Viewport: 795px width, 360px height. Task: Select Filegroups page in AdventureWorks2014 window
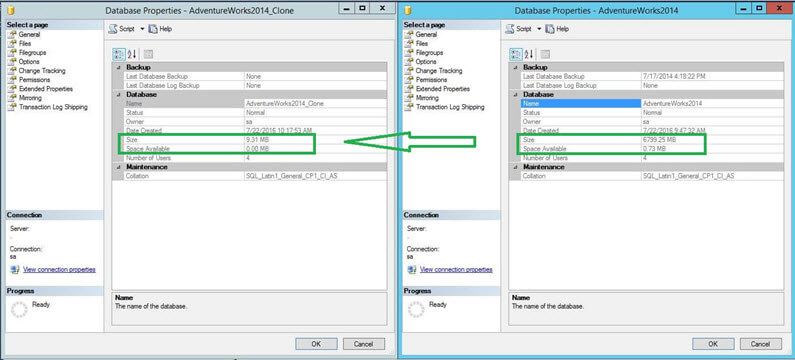click(x=429, y=53)
